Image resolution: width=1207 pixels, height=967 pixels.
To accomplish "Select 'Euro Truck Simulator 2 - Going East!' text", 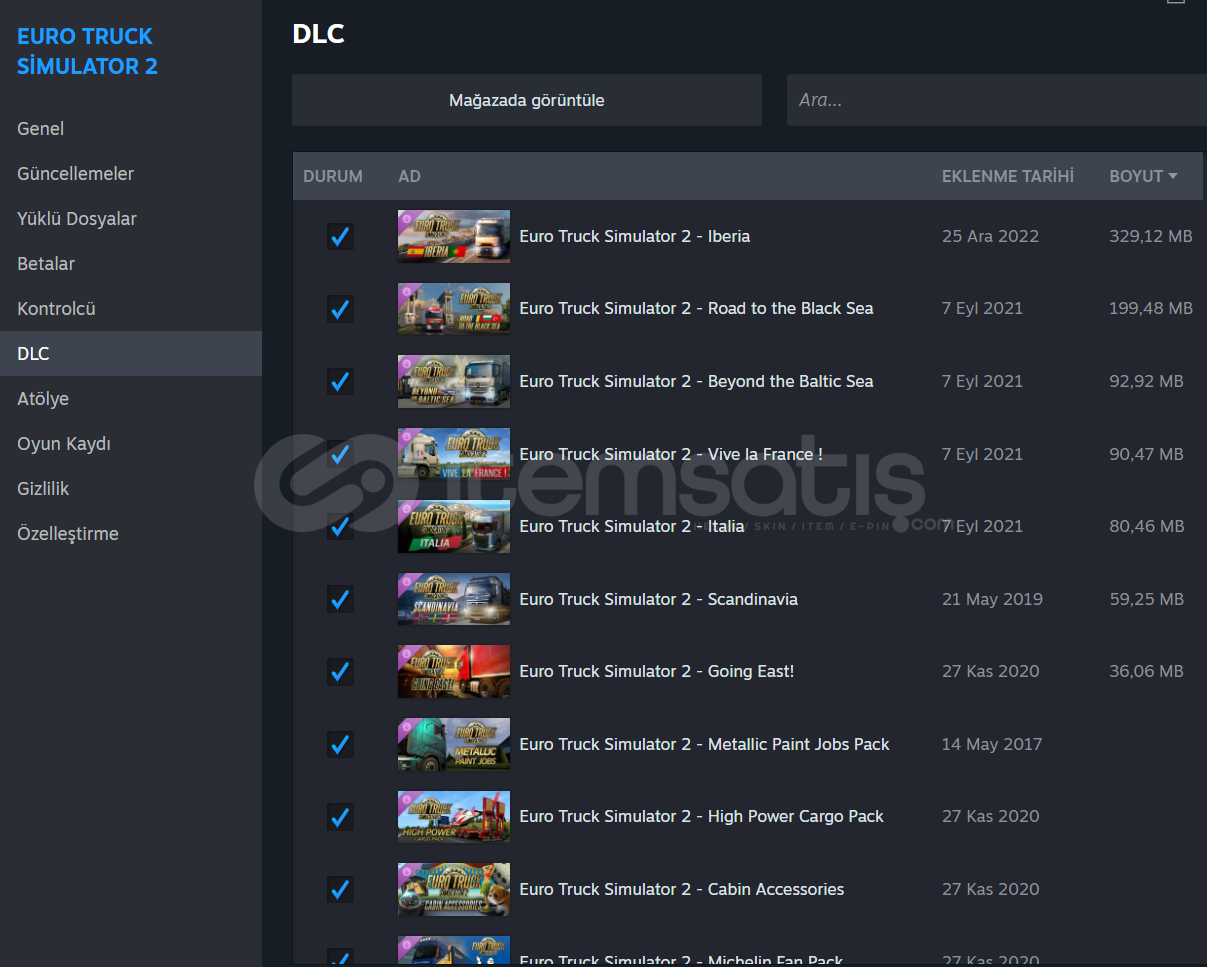I will point(657,672).
